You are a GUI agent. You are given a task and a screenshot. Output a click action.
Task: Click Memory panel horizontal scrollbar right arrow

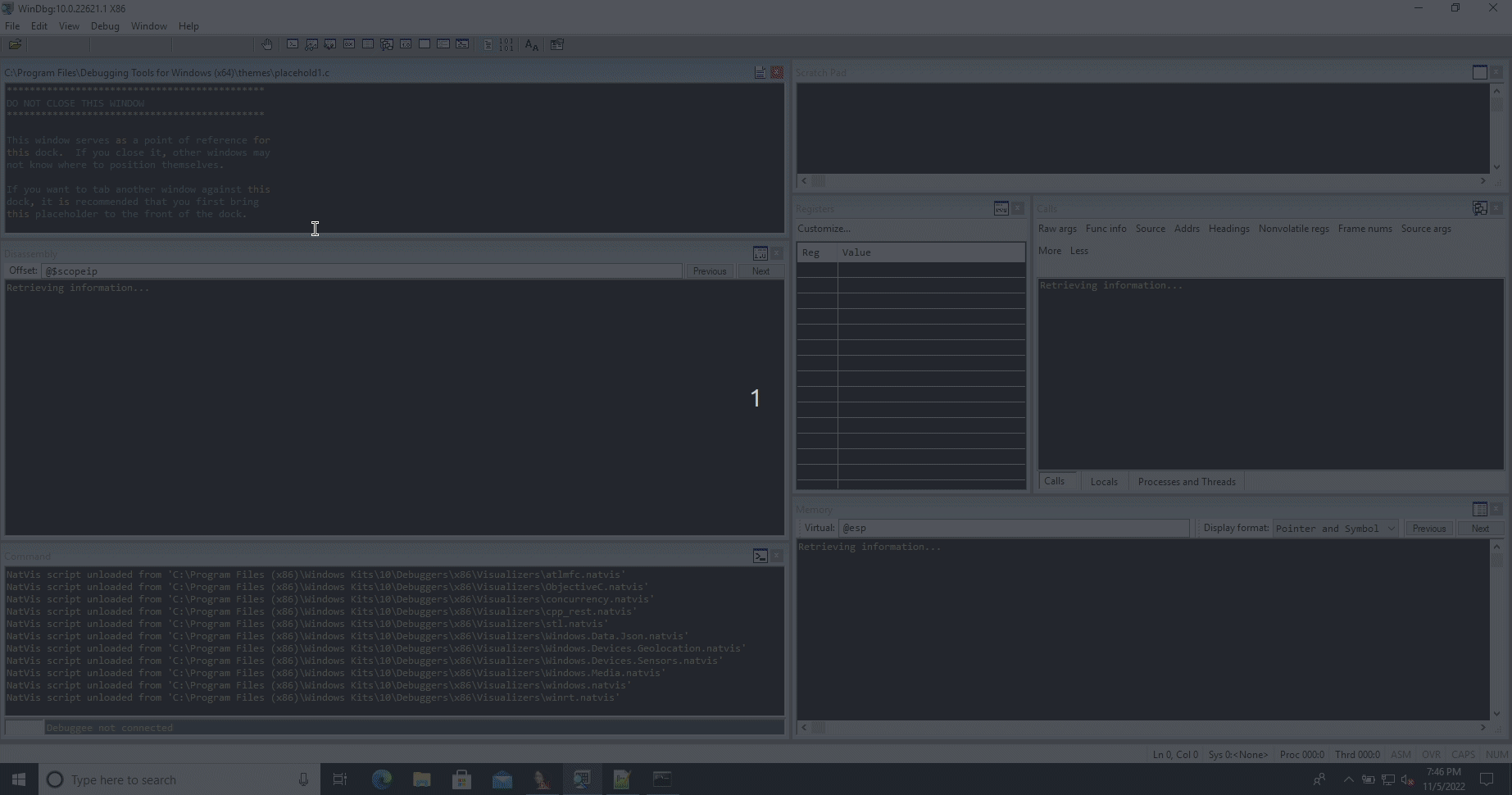pos(1482,728)
